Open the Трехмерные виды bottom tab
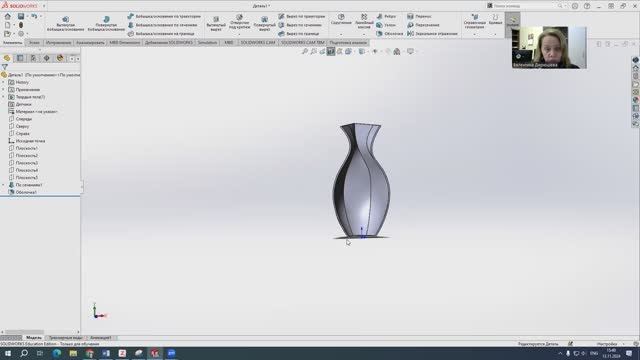This screenshot has width=640, height=360. [65, 338]
